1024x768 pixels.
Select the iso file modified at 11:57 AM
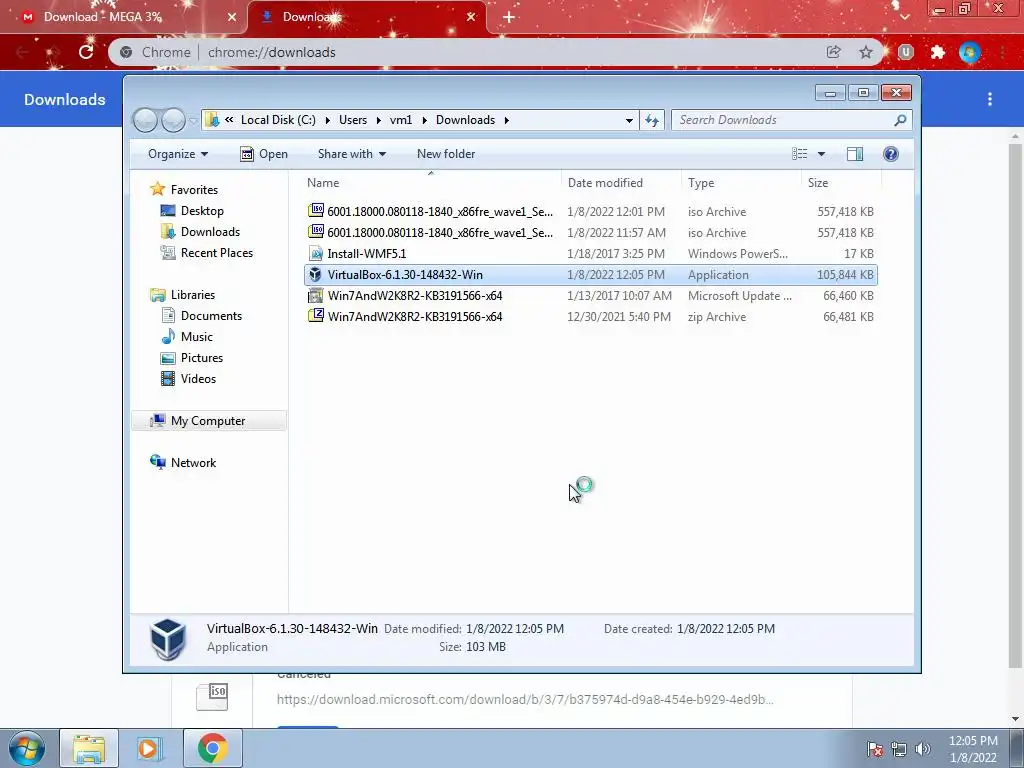tap(590, 232)
